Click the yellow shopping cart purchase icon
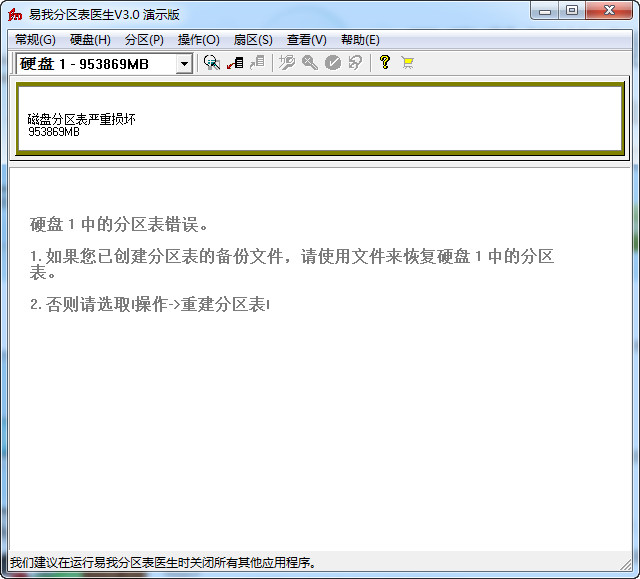Image resolution: width=640 pixels, height=579 pixels. point(407,63)
